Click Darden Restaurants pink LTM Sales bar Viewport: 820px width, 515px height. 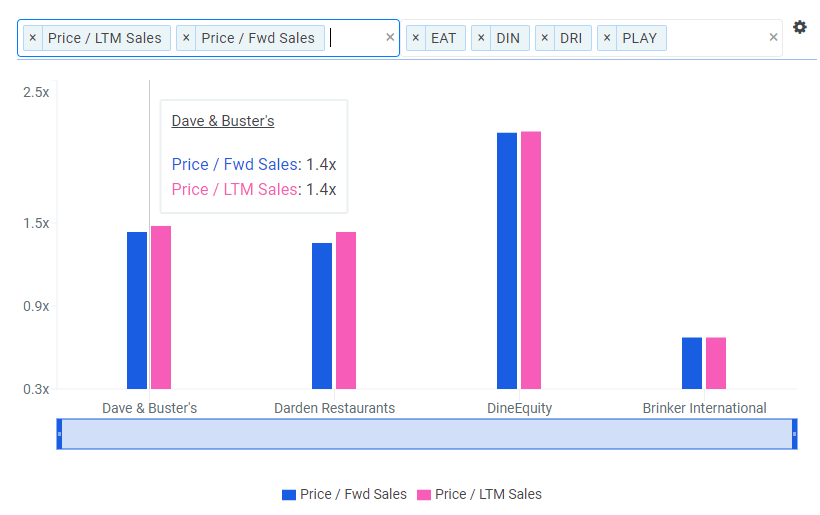(x=346, y=311)
